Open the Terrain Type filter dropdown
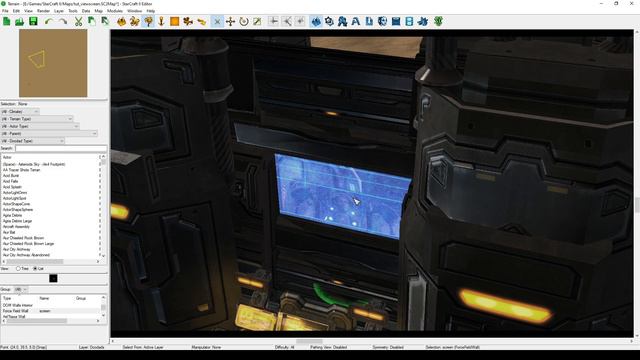640x360 pixels. pyautogui.click(x=37, y=119)
